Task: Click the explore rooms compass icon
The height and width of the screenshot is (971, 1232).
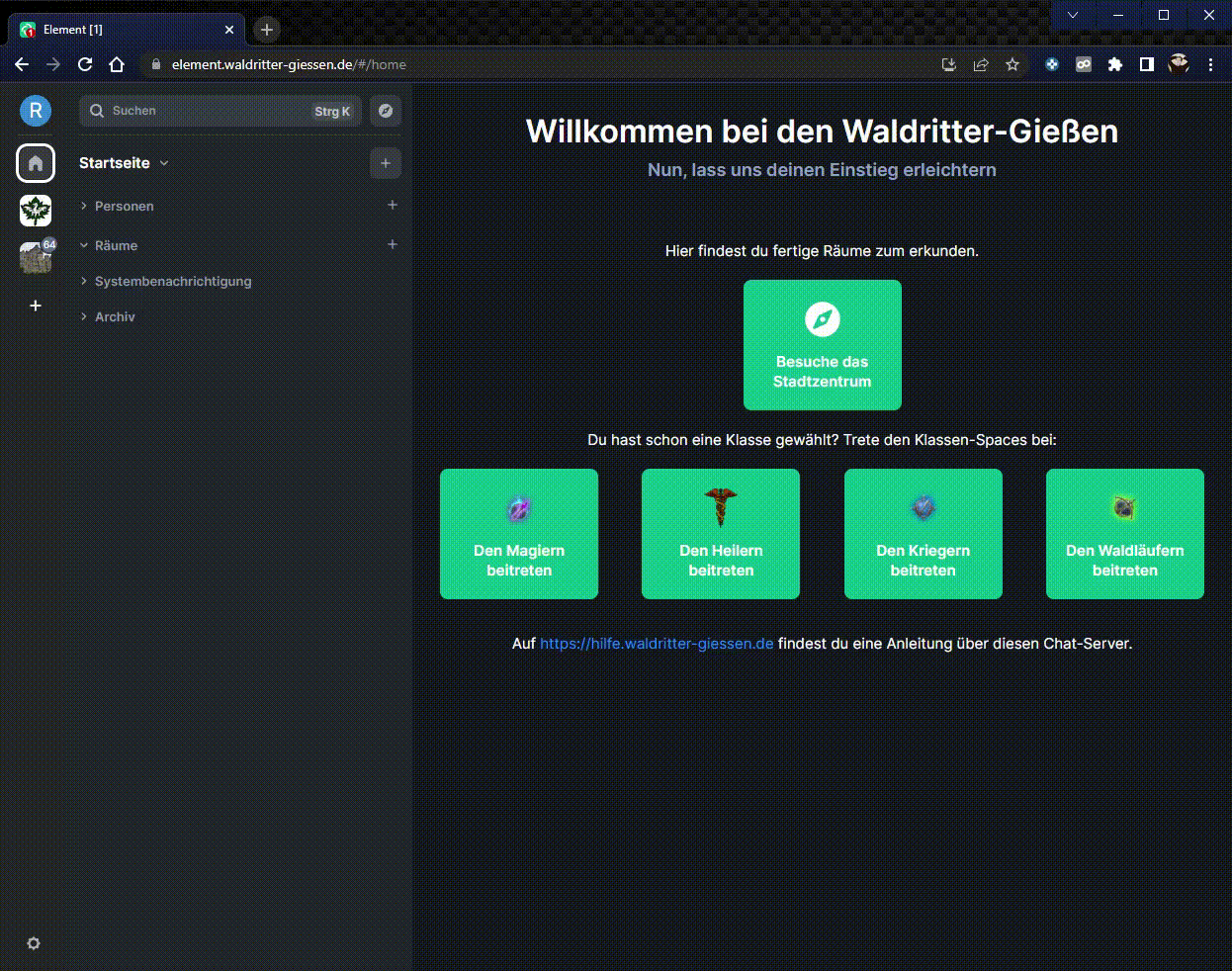Action: 386,111
